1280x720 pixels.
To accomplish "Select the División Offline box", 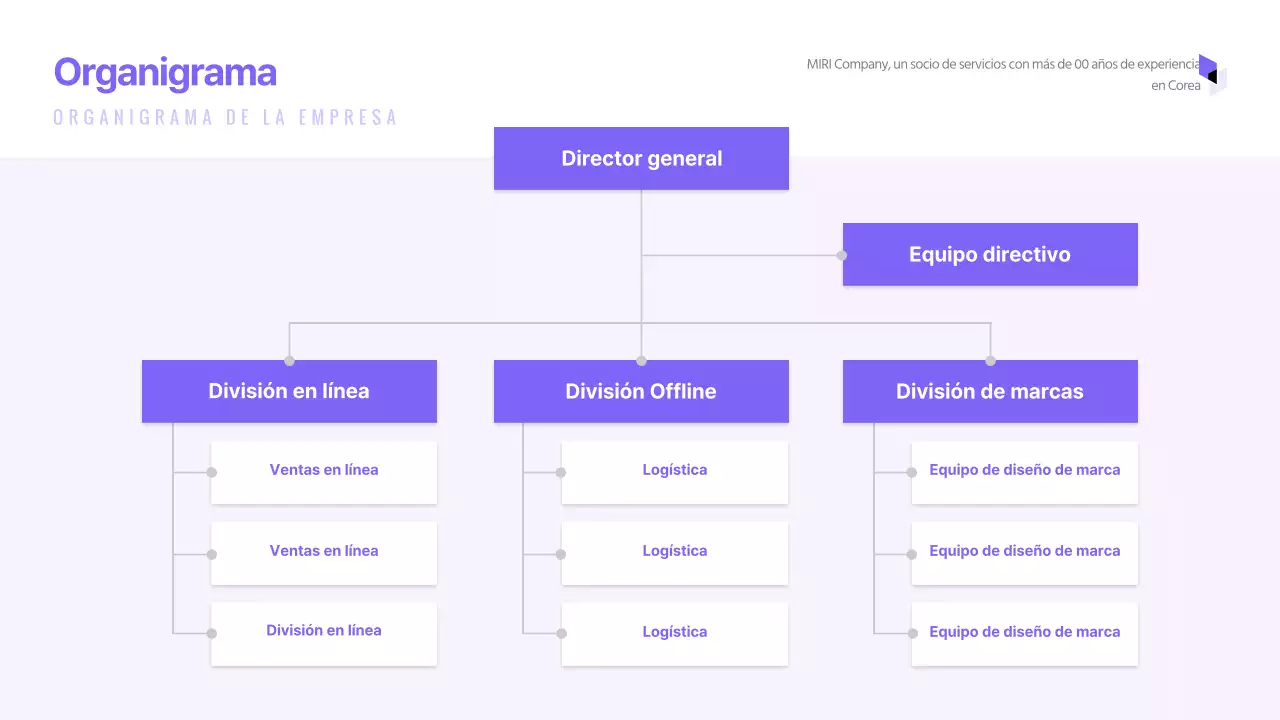I will tap(641, 391).
